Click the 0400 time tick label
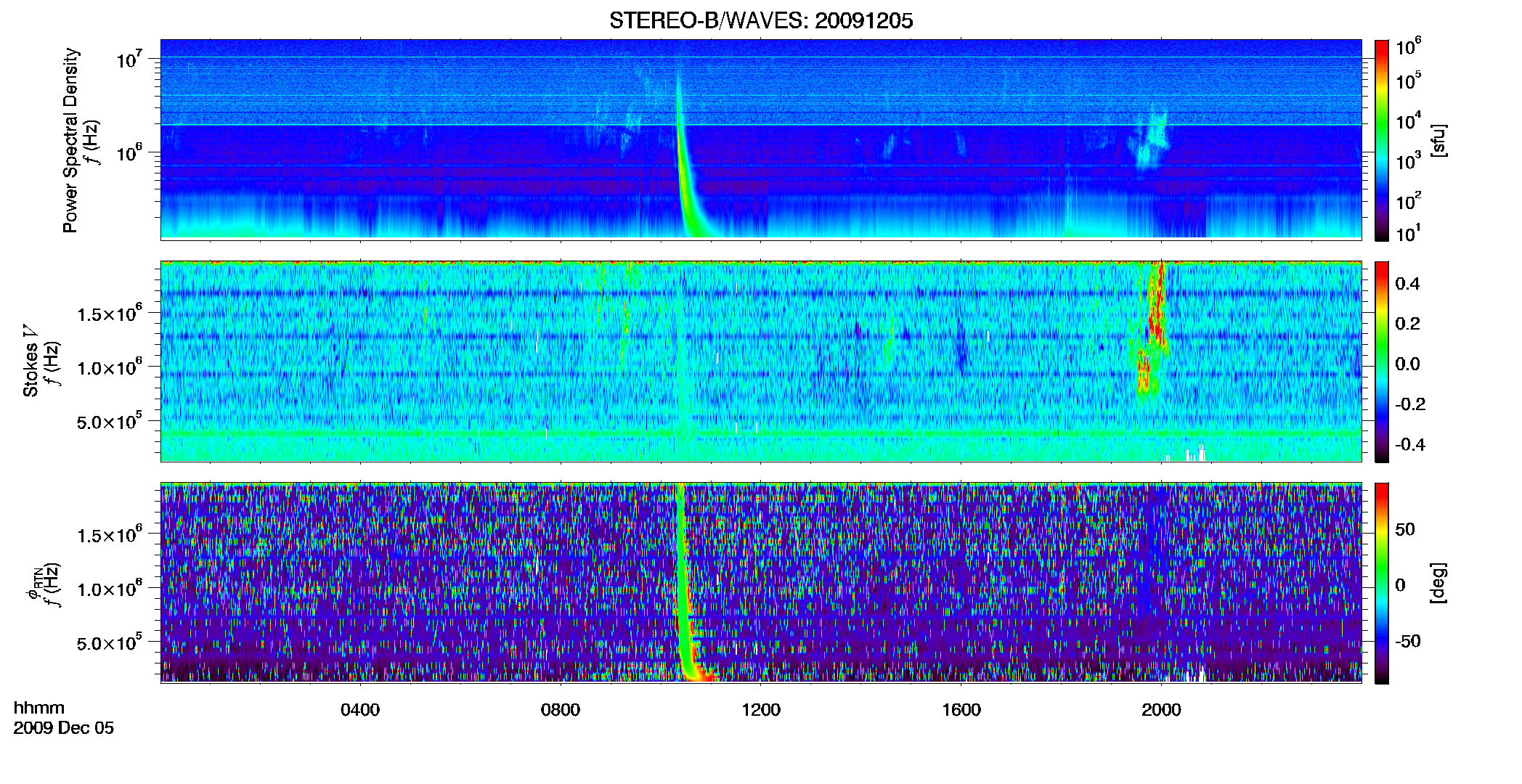Viewport: 1522px width, 784px height. (x=360, y=710)
